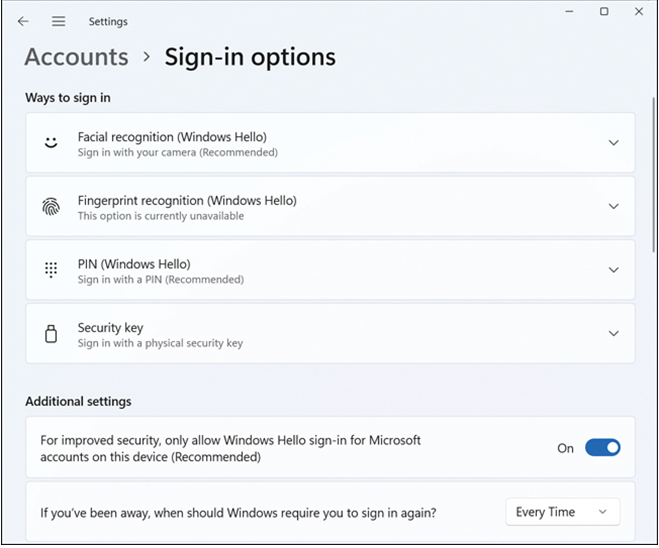Go to Accounts breadcrumb
This screenshot has width=659, height=548.
[x=76, y=57]
